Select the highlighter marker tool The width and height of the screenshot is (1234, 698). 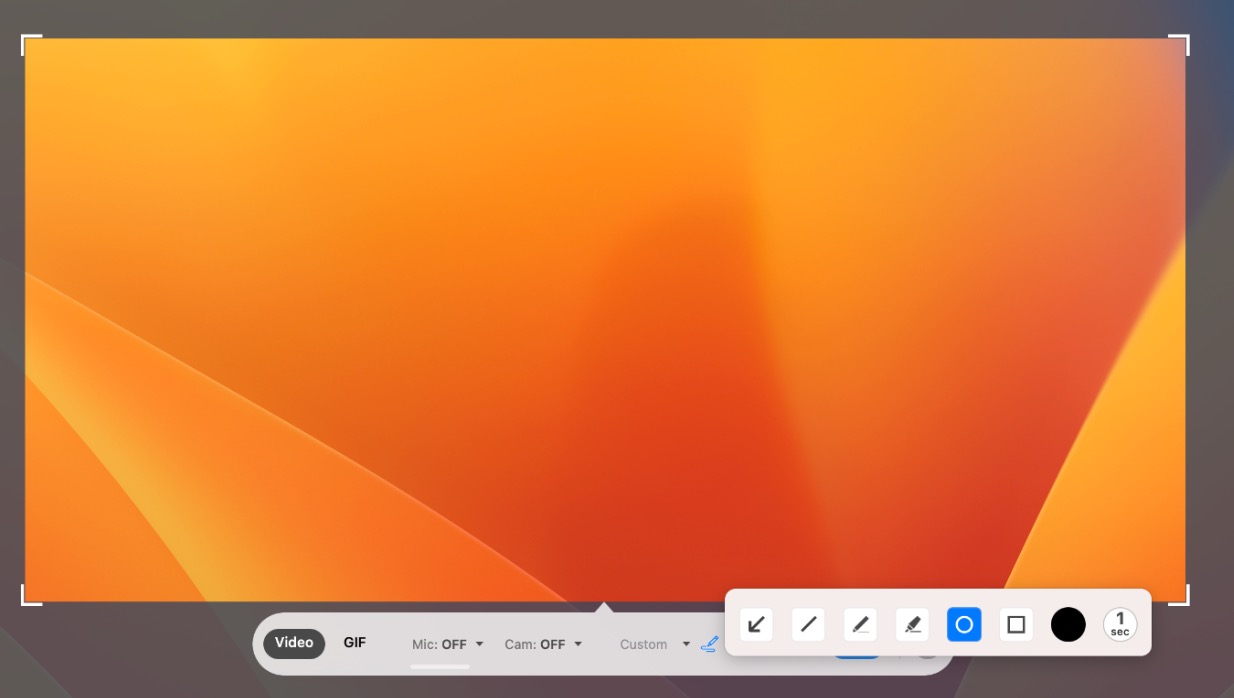pyautogui.click(x=912, y=625)
